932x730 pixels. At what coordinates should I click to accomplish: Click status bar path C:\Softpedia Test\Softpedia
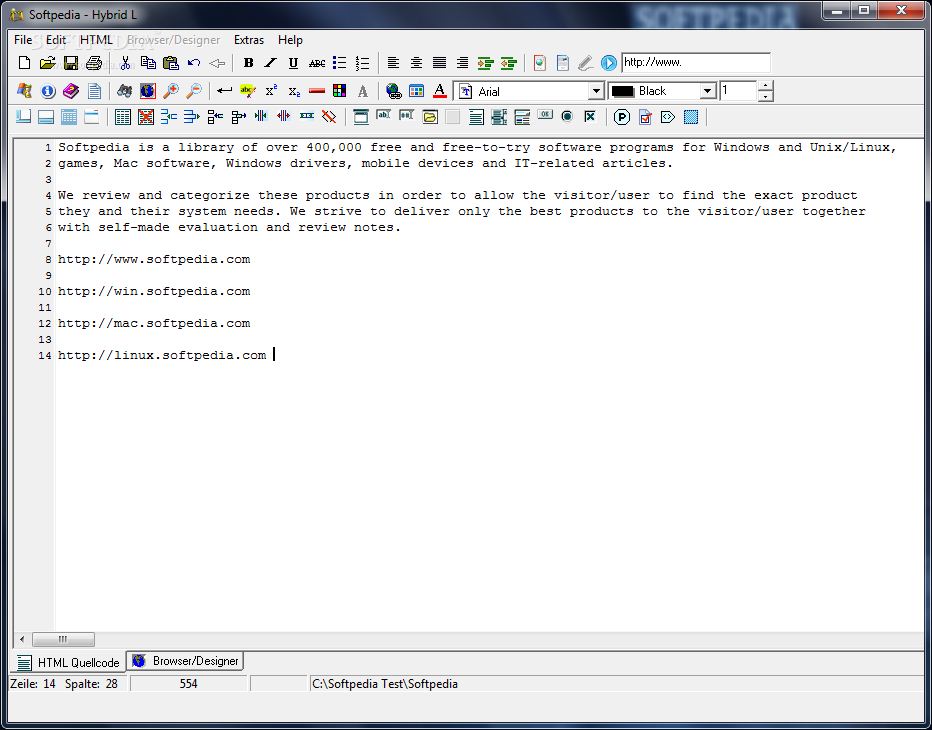pyautogui.click(x=385, y=684)
